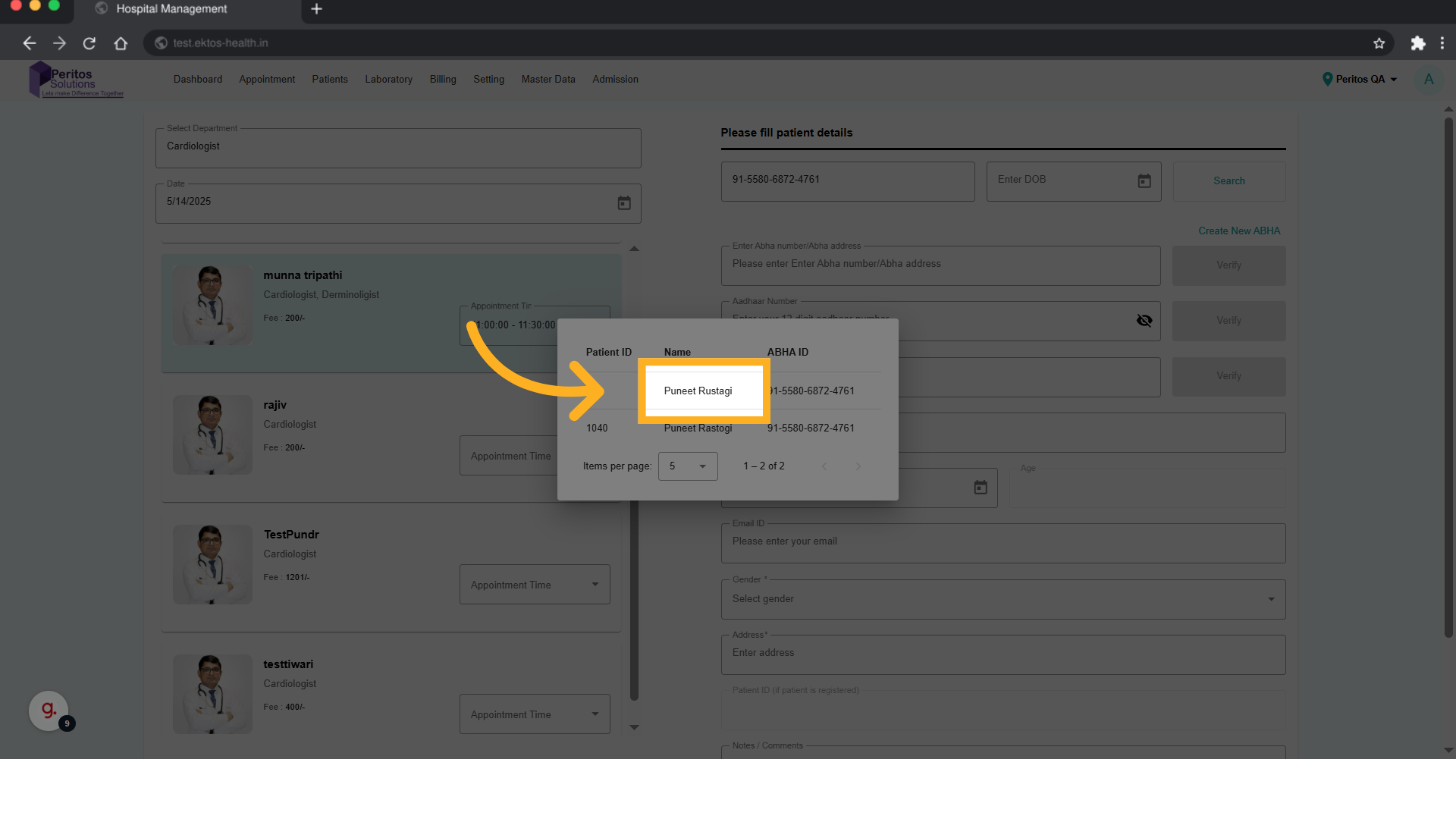1456x819 pixels.
Task: Go to the Billing menu item
Action: [x=442, y=79]
